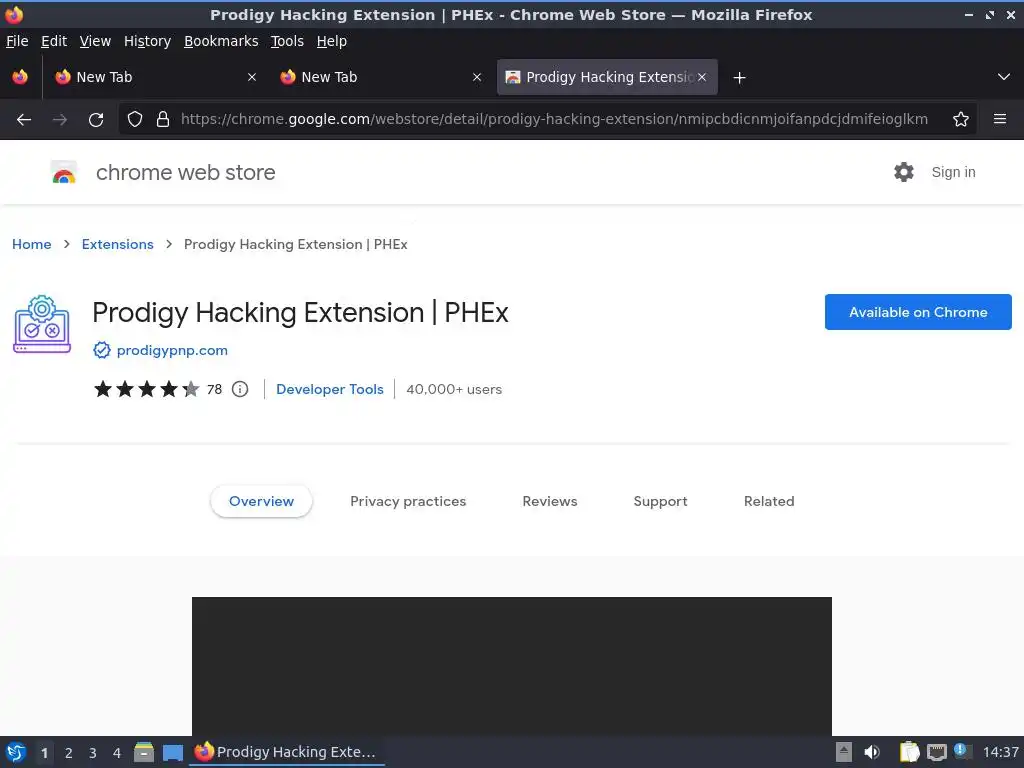Image resolution: width=1024 pixels, height=768 pixels.
Task: Click the Available on Chrome button
Action: [918, 312]
